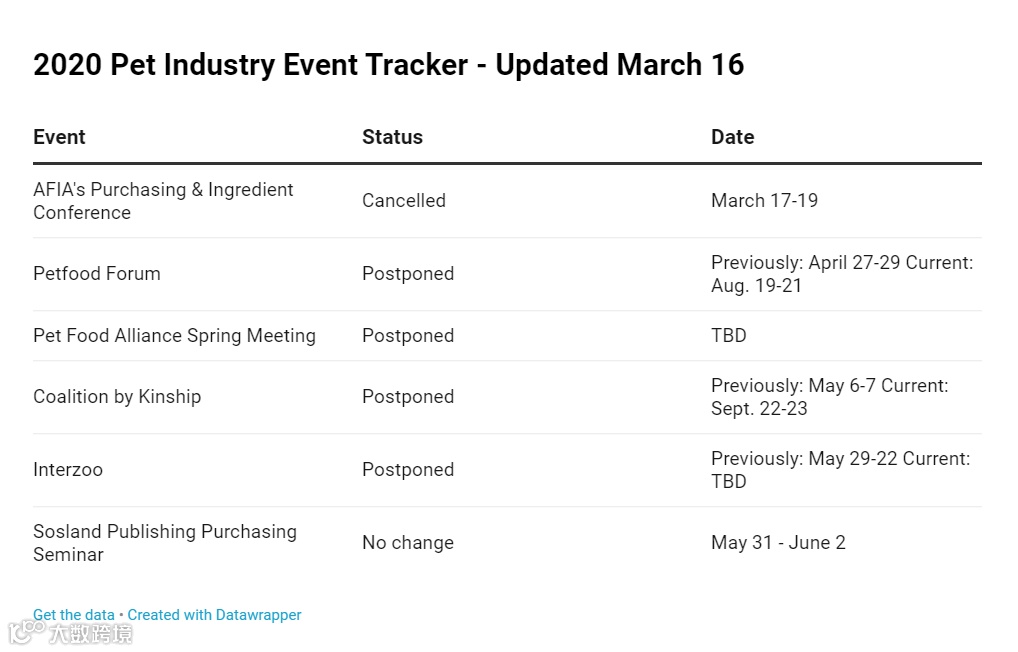Click the TBD date for Pet Food Alliance
Screen dimensions: 1018x652
coord(729,336)
